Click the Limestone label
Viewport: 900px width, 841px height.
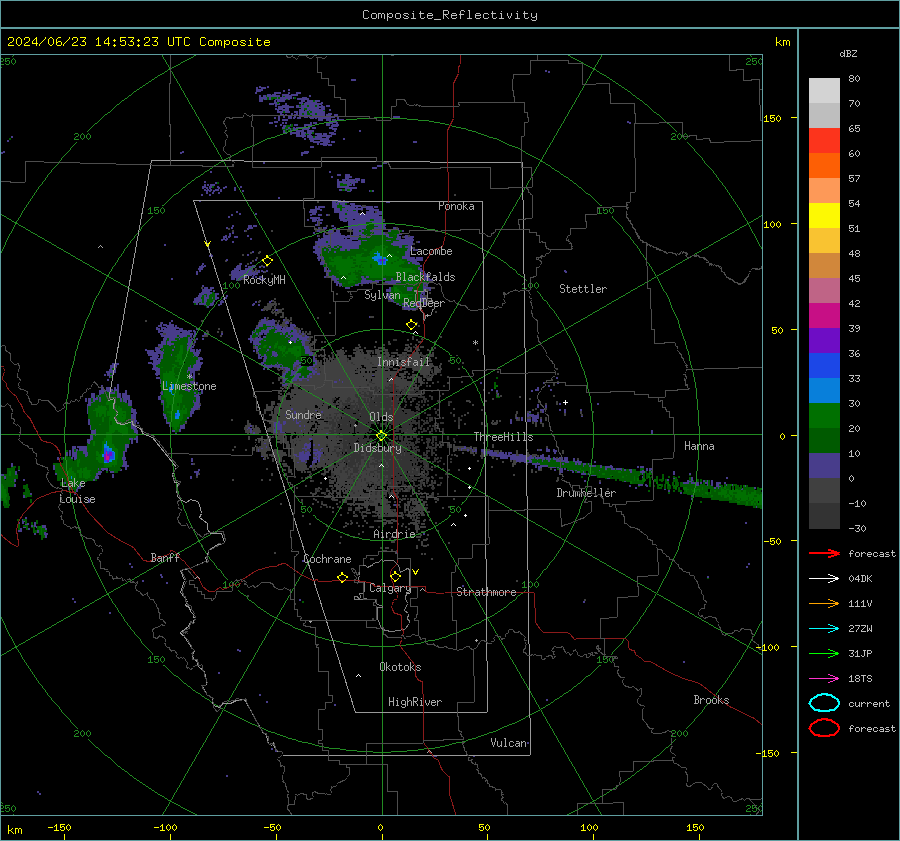pyautogui.click(x=189, y=386)
